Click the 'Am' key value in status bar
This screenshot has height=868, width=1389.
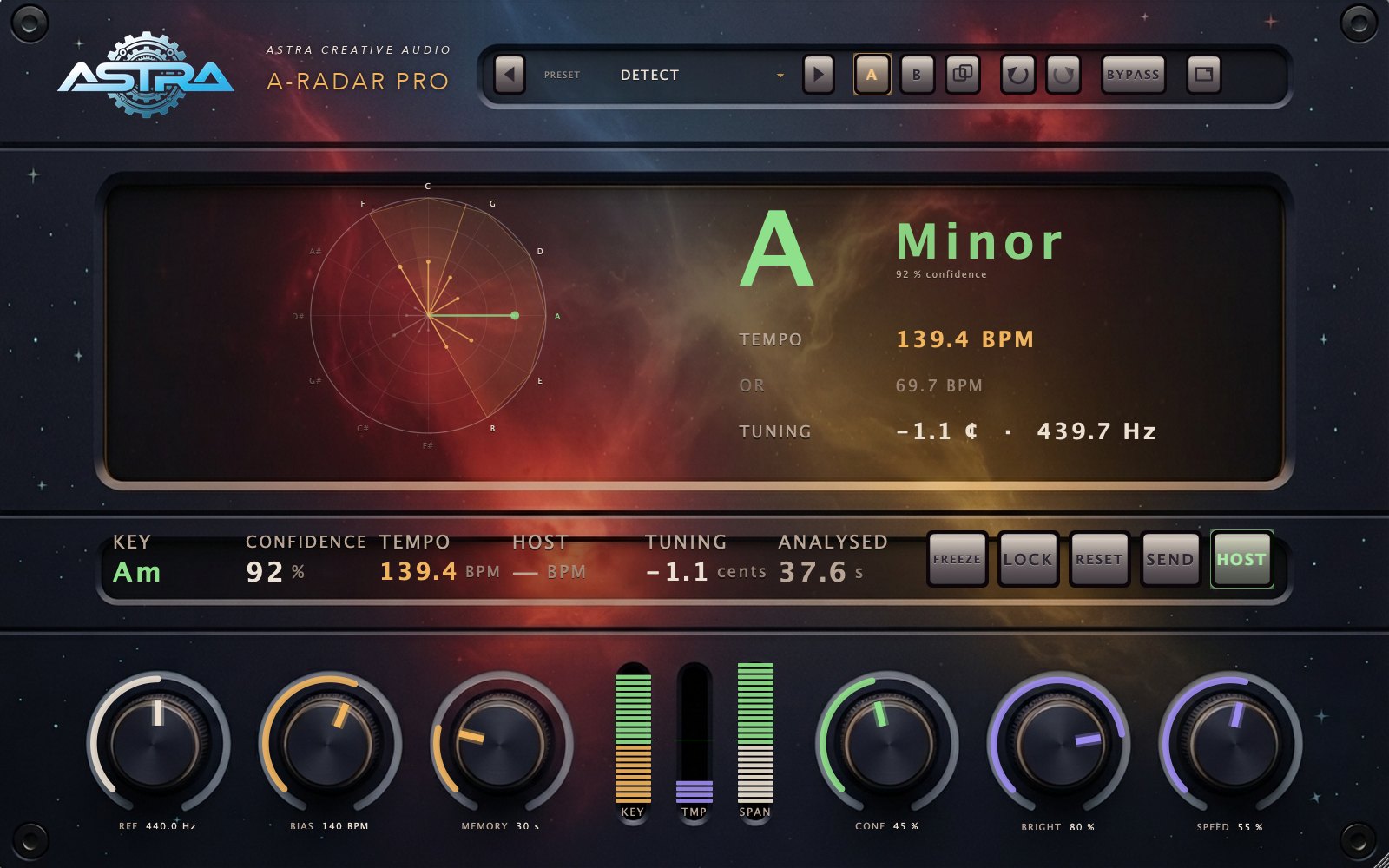click(137, 572)
